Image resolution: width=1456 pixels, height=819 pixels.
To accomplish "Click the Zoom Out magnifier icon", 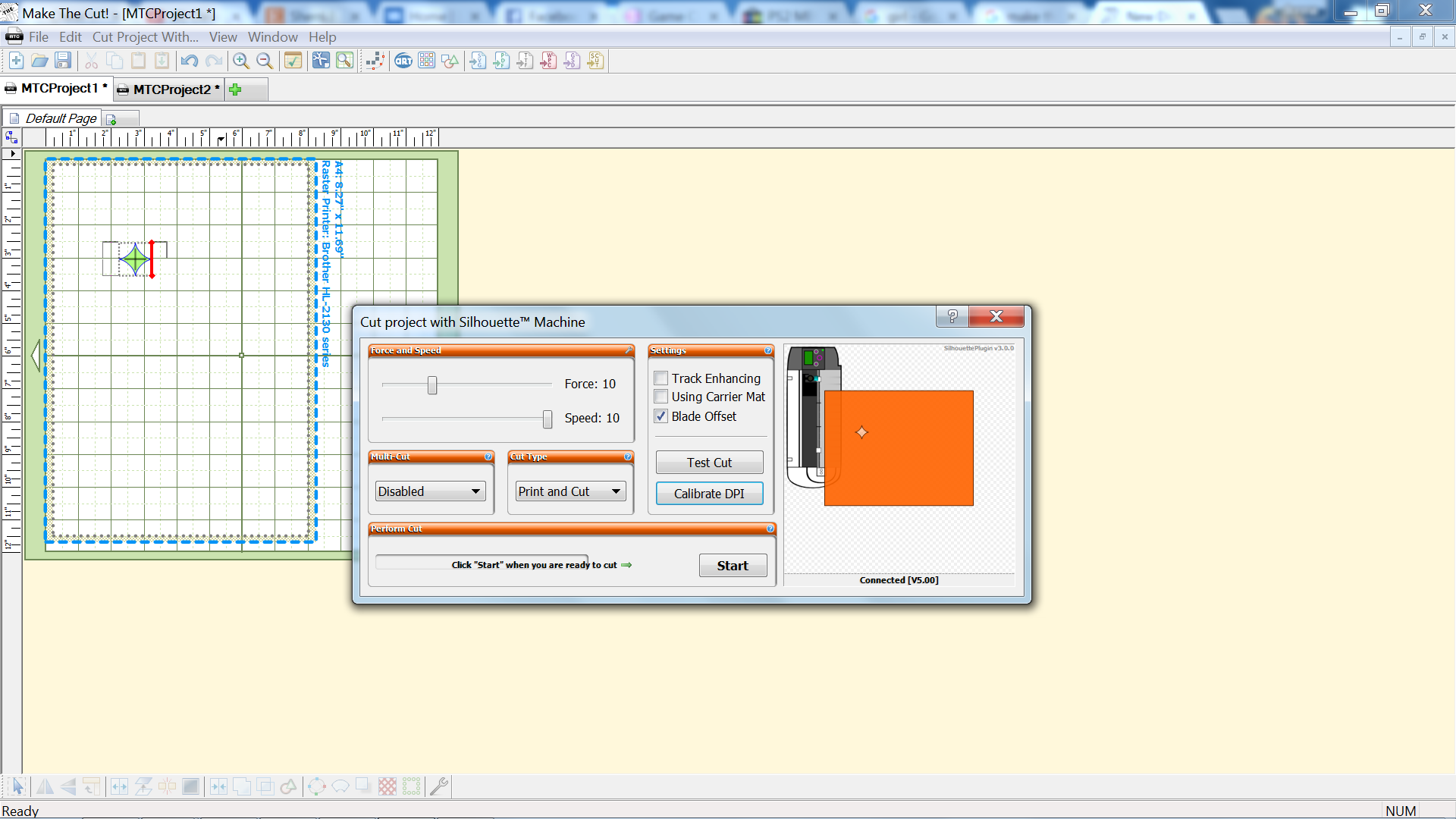I will [265, 61].
